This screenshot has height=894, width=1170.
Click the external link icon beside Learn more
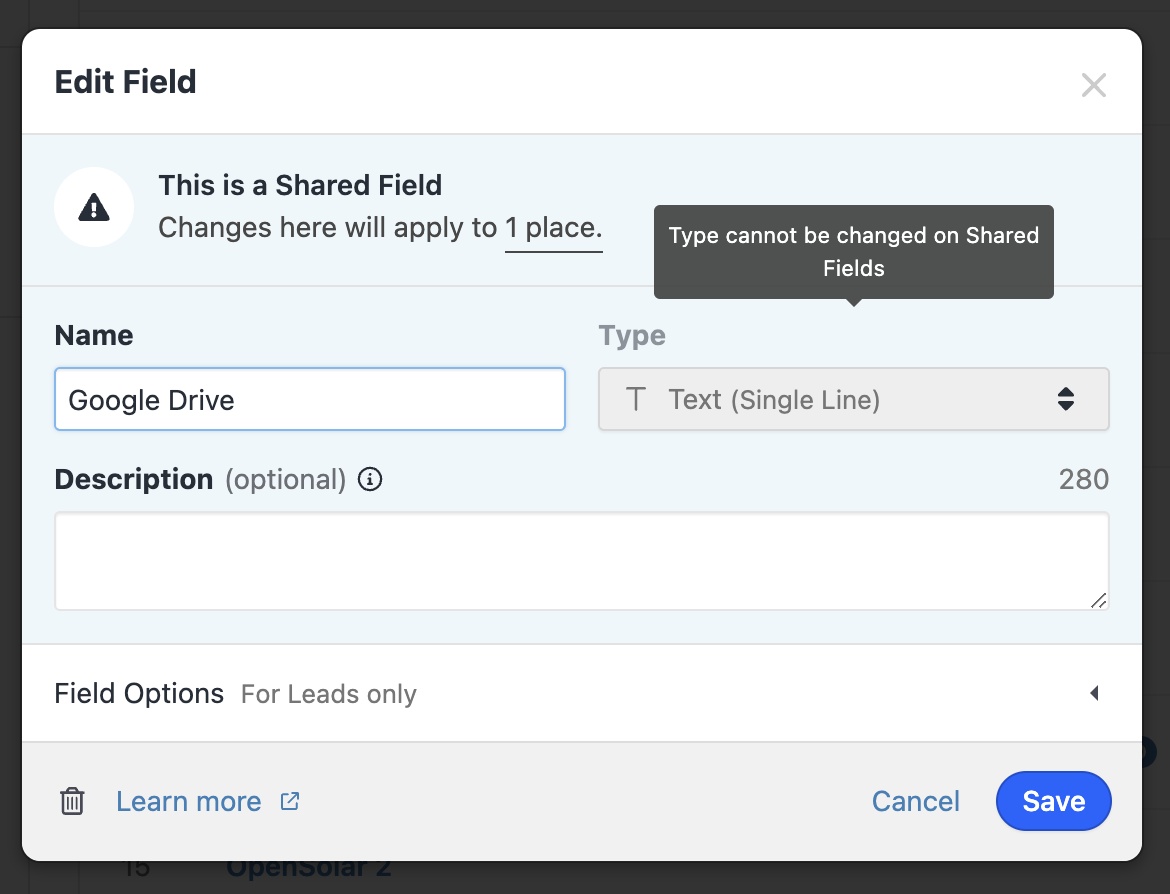[x=290, y=800]
